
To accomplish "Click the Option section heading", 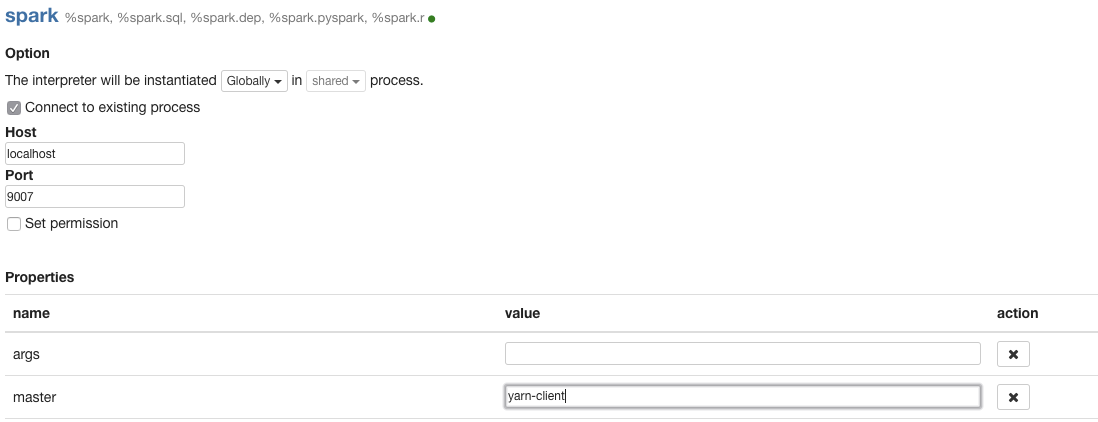I will (27, 53).
